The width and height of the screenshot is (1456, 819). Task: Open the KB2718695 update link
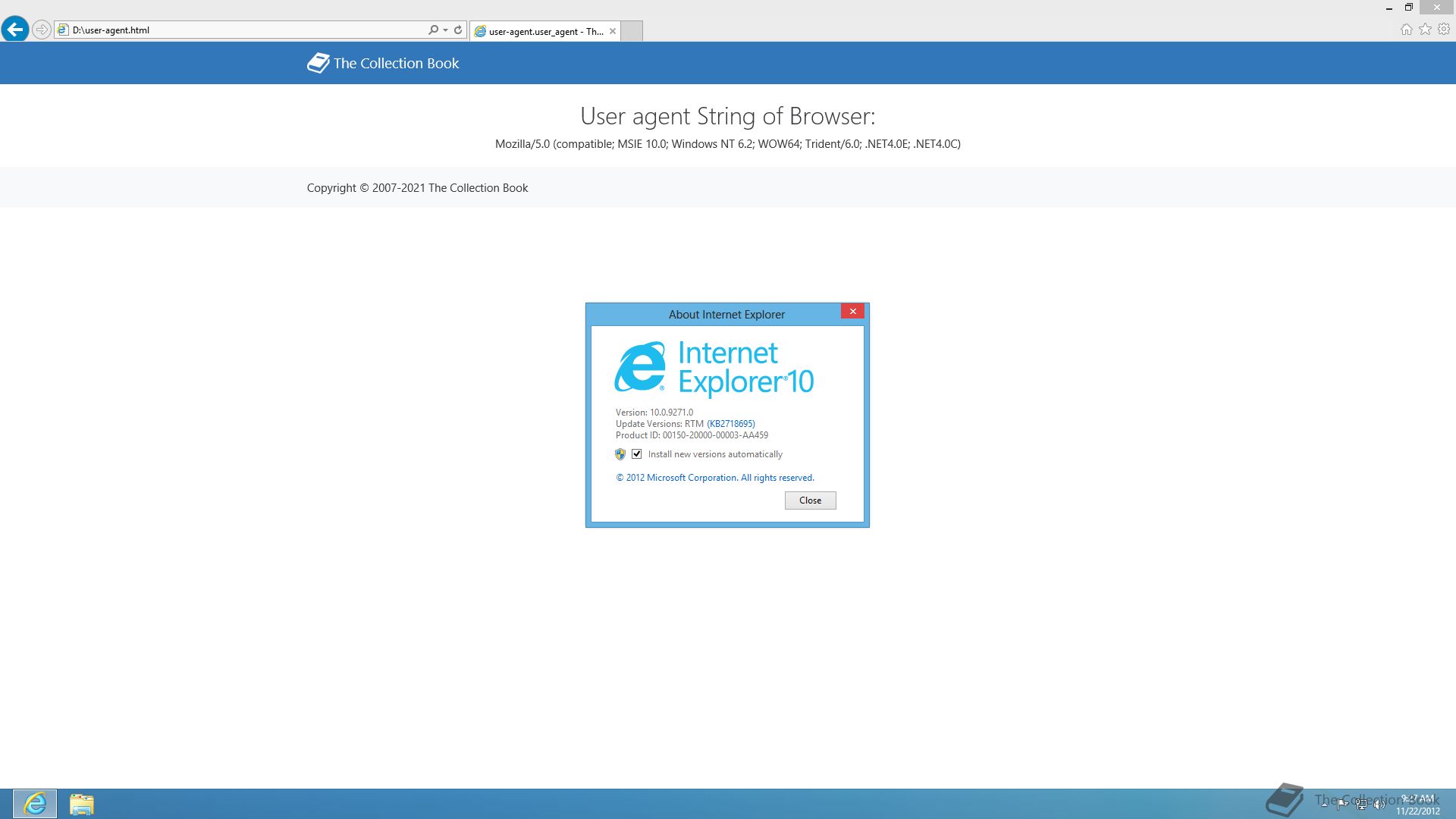point(731,424)
